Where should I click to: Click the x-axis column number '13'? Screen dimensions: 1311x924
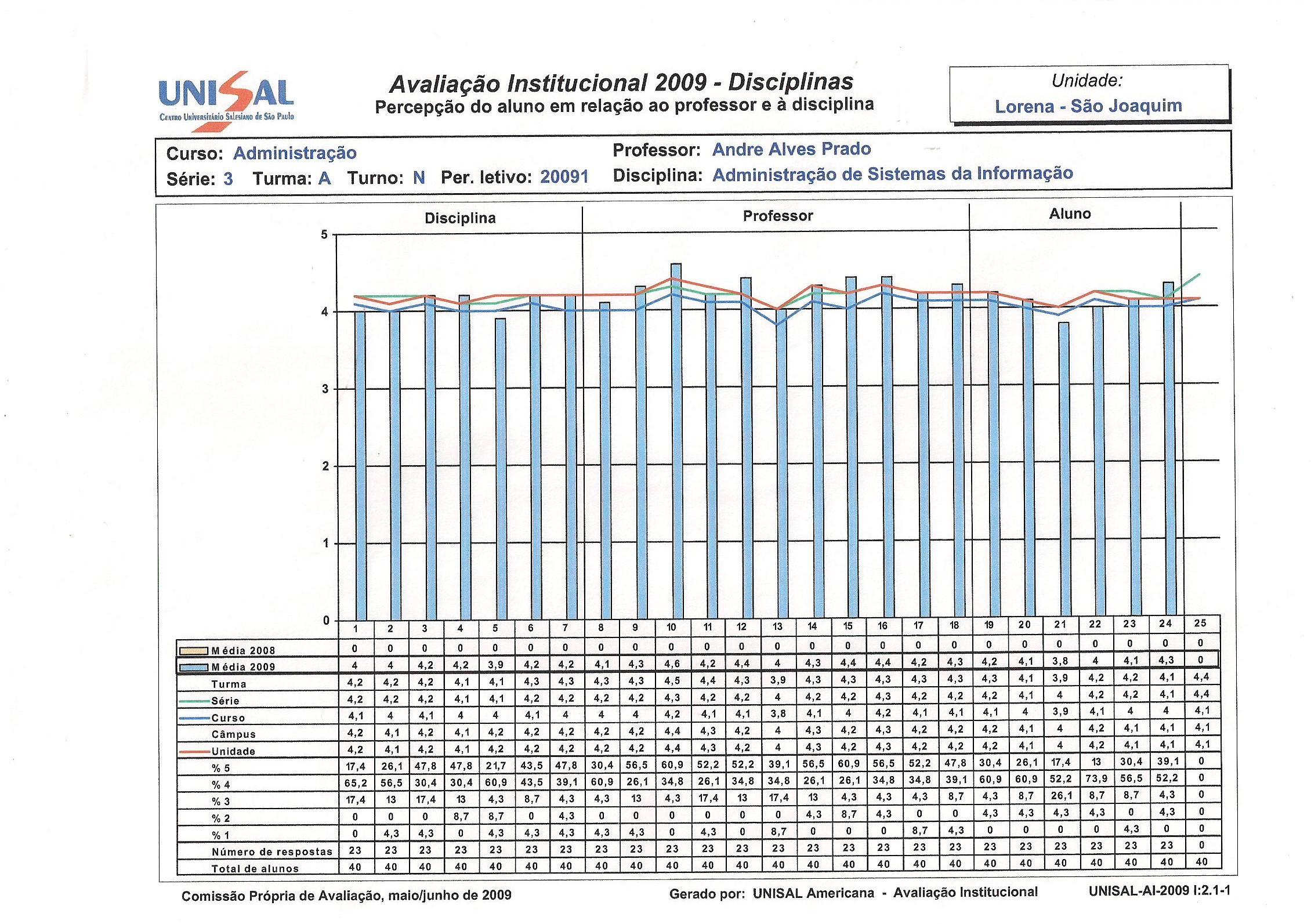coord(777,626)
